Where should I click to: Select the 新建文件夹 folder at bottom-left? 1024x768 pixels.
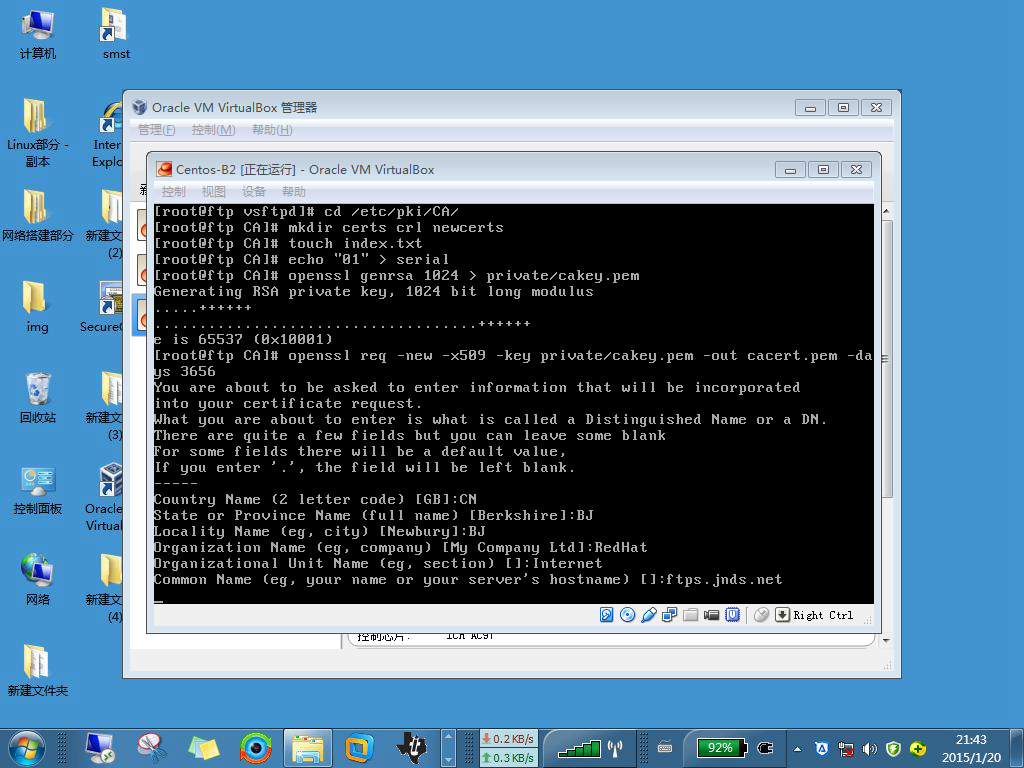point(37,671)
